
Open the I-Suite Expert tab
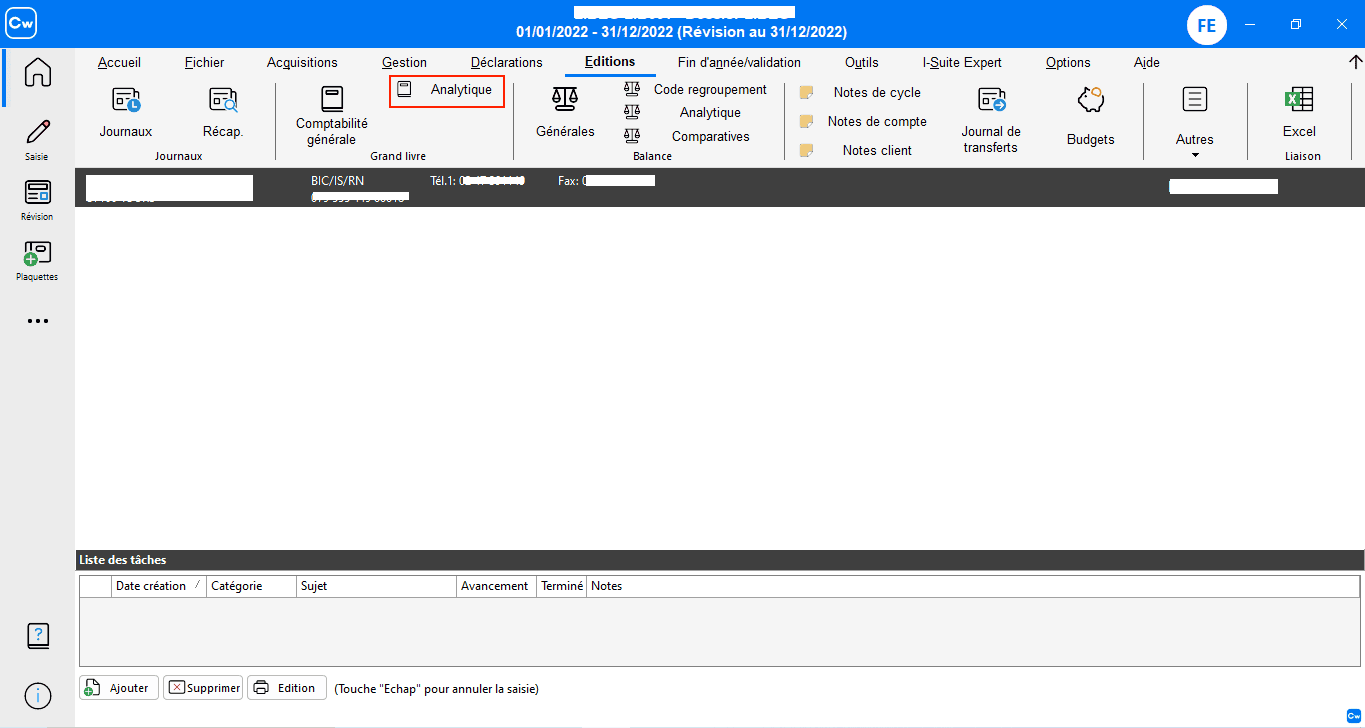tap(962, 62)
